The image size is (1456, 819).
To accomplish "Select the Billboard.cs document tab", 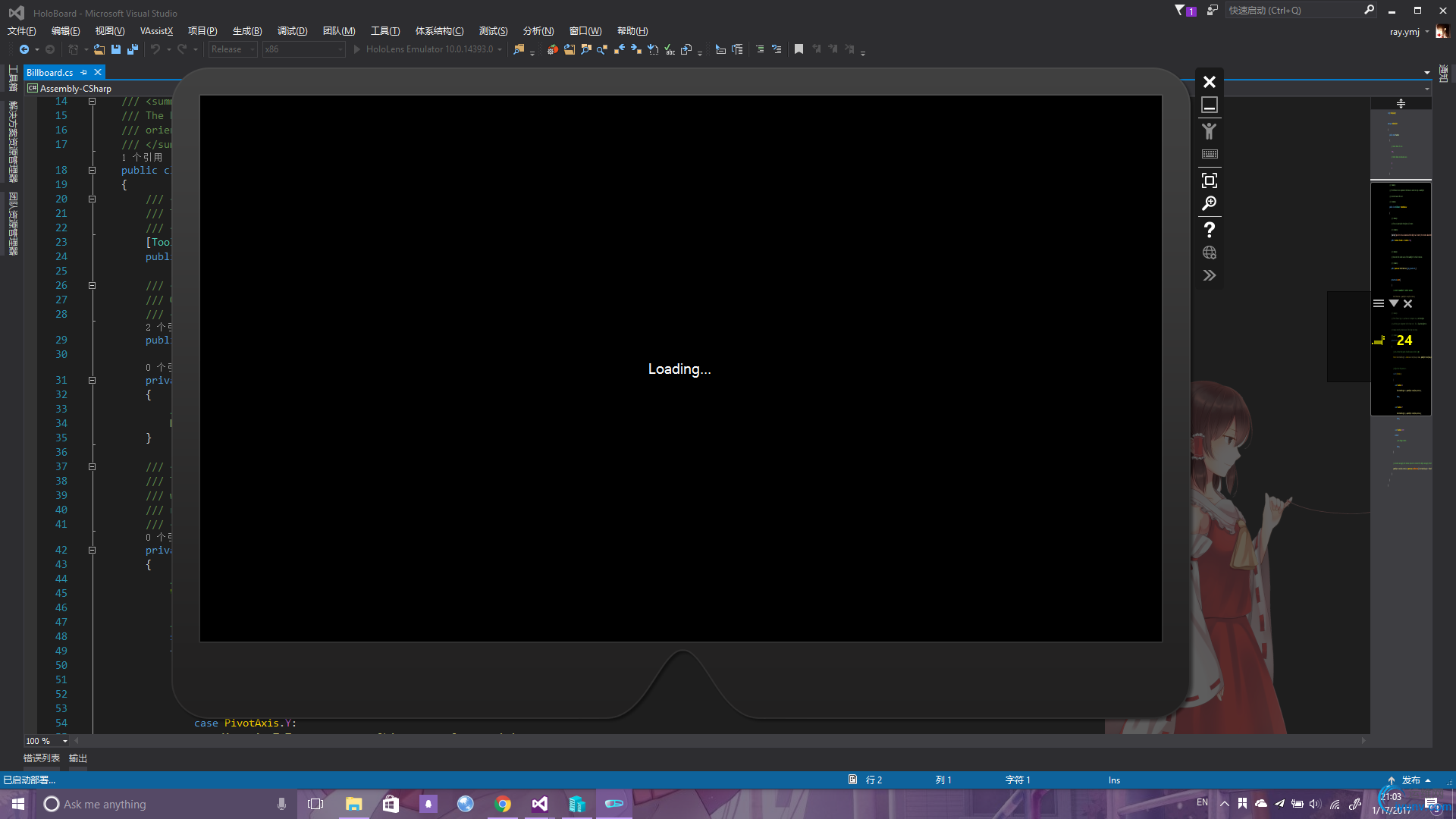I will point(50,73).
